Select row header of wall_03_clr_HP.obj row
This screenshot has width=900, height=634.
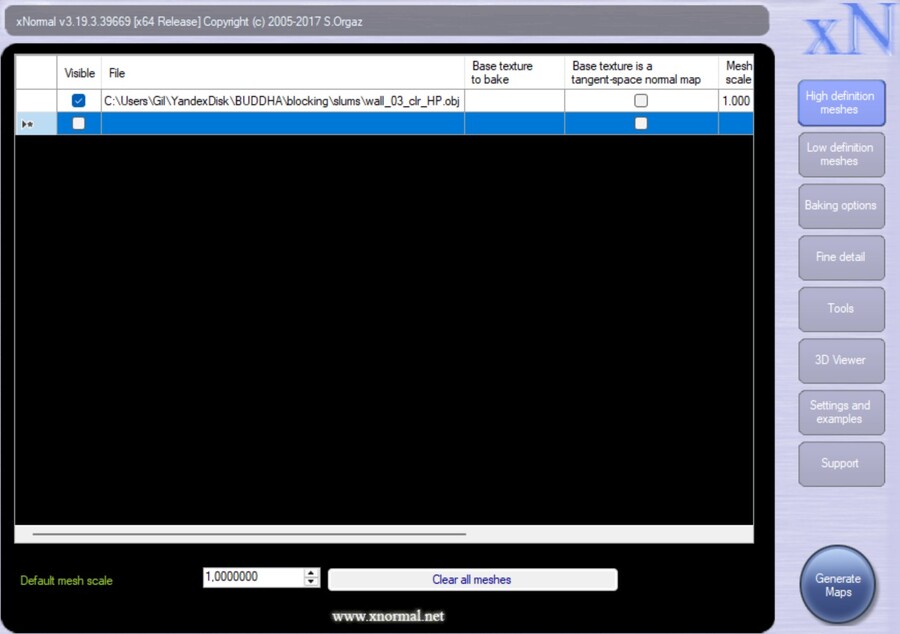[x=36, y=101]
